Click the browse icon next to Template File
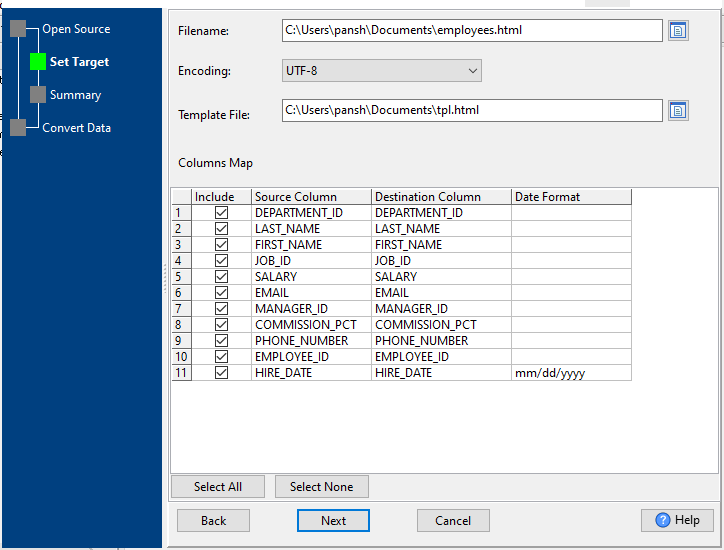The width and height of the screenshot is (724, 550). [678, 110]
